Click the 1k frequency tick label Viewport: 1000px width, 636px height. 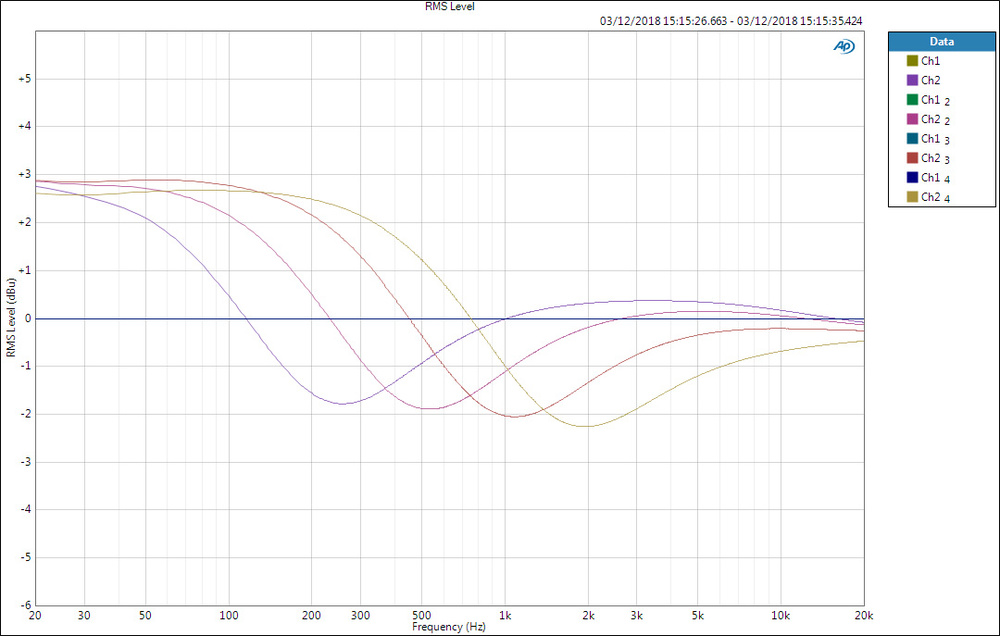(504, 616)
